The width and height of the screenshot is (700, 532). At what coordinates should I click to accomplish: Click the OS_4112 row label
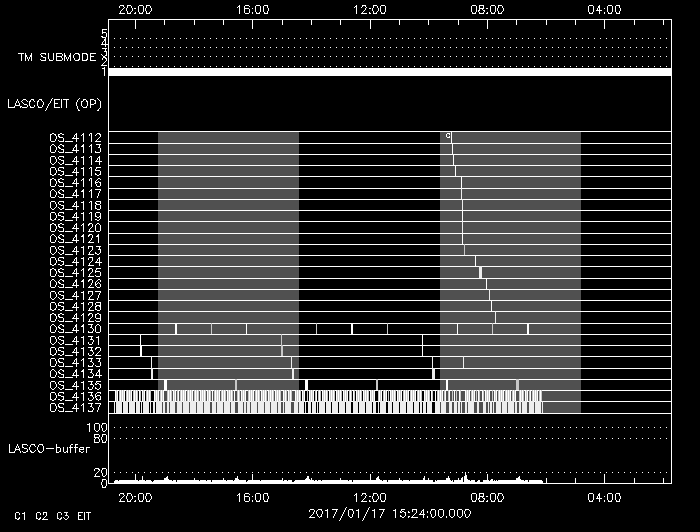point(75,137)
